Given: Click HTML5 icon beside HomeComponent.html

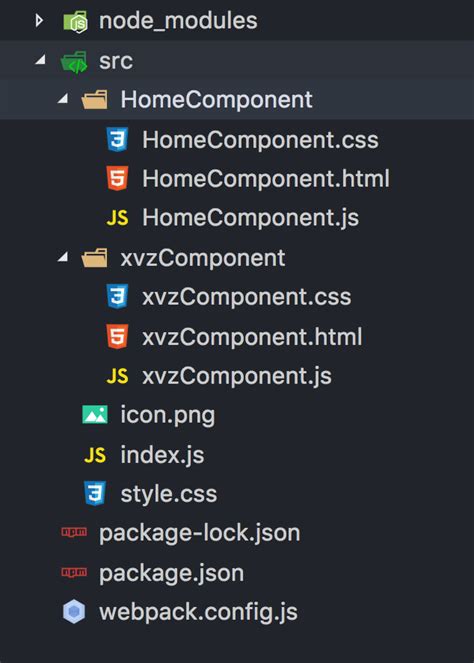Looking at the screenshot, I should click(117, 178).
